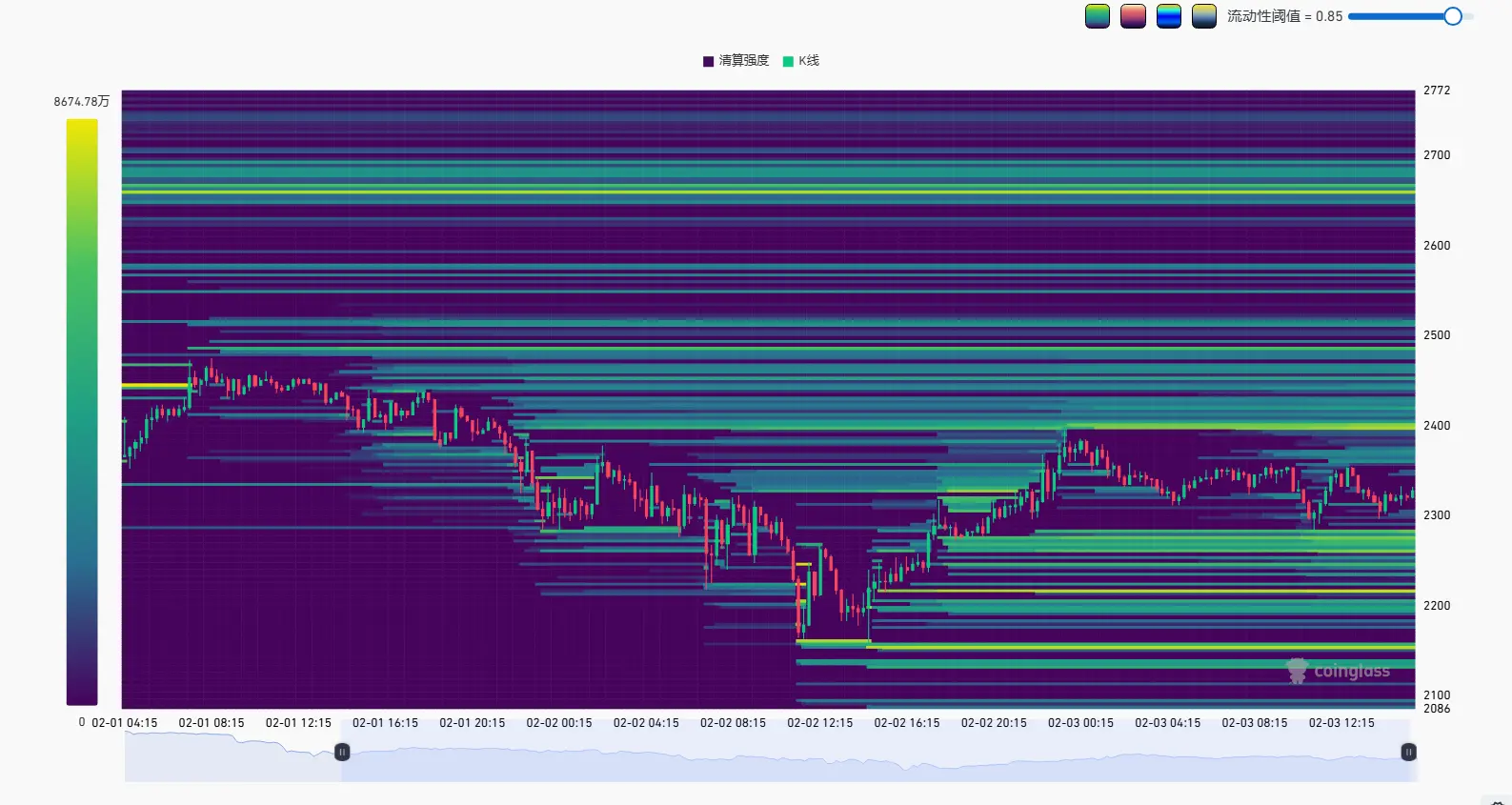This screenshot has width=1512, height=805.
Task: Click the 2600 price axis label
Action: [1437, 246]
